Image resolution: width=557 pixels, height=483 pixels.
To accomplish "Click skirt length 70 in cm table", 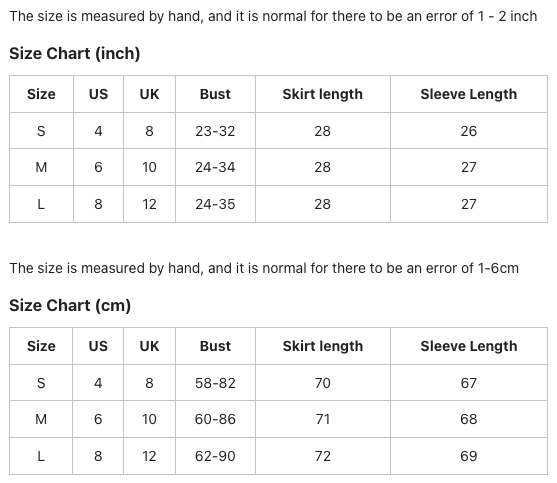I will click(x=323, y=383).
